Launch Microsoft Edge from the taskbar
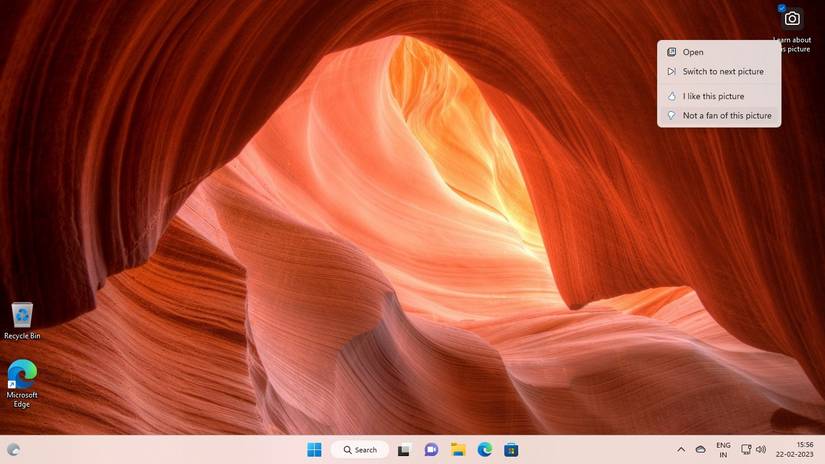 coord(485,450)
